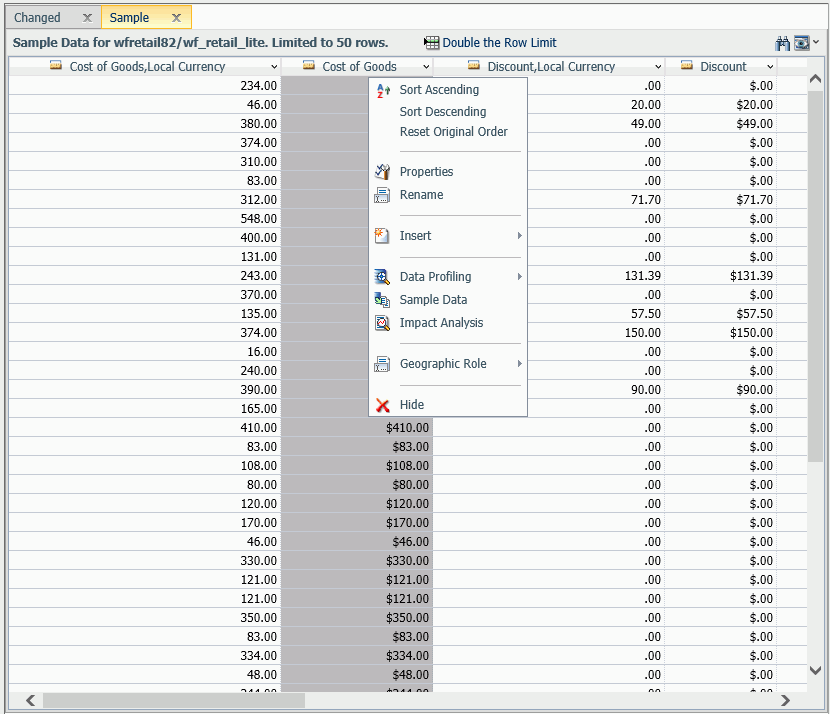Image resolution: width=830 pixels, height=714 pixels.
Task: Click the 548.00 local currency cell
Action: 145,219
